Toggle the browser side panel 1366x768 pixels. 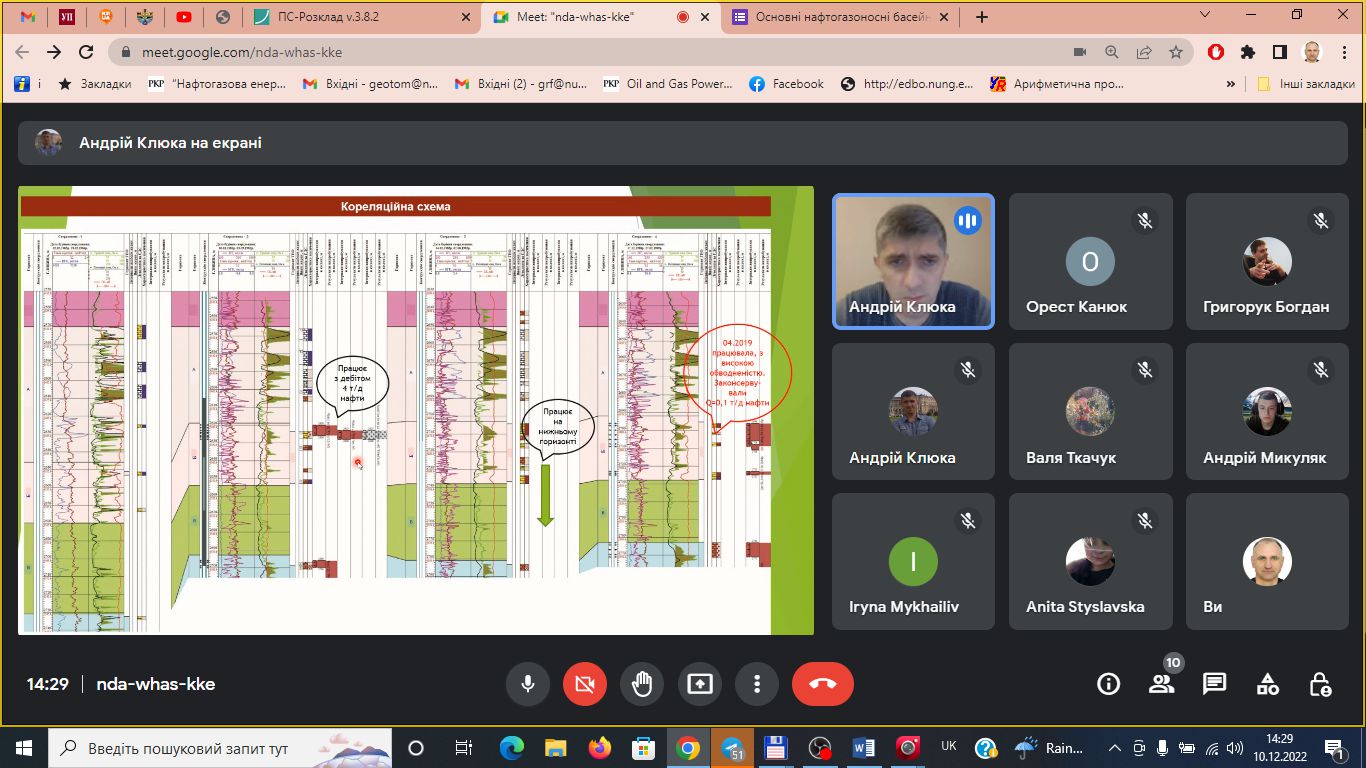pyautogui.click(x=1279, y=52)
